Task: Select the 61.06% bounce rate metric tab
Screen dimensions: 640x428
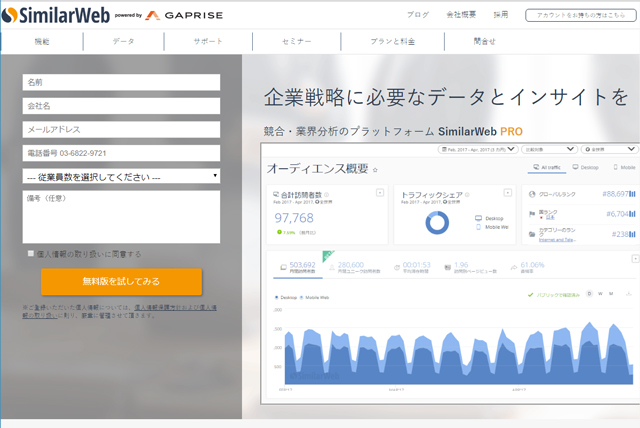Action: pos(528,267)
